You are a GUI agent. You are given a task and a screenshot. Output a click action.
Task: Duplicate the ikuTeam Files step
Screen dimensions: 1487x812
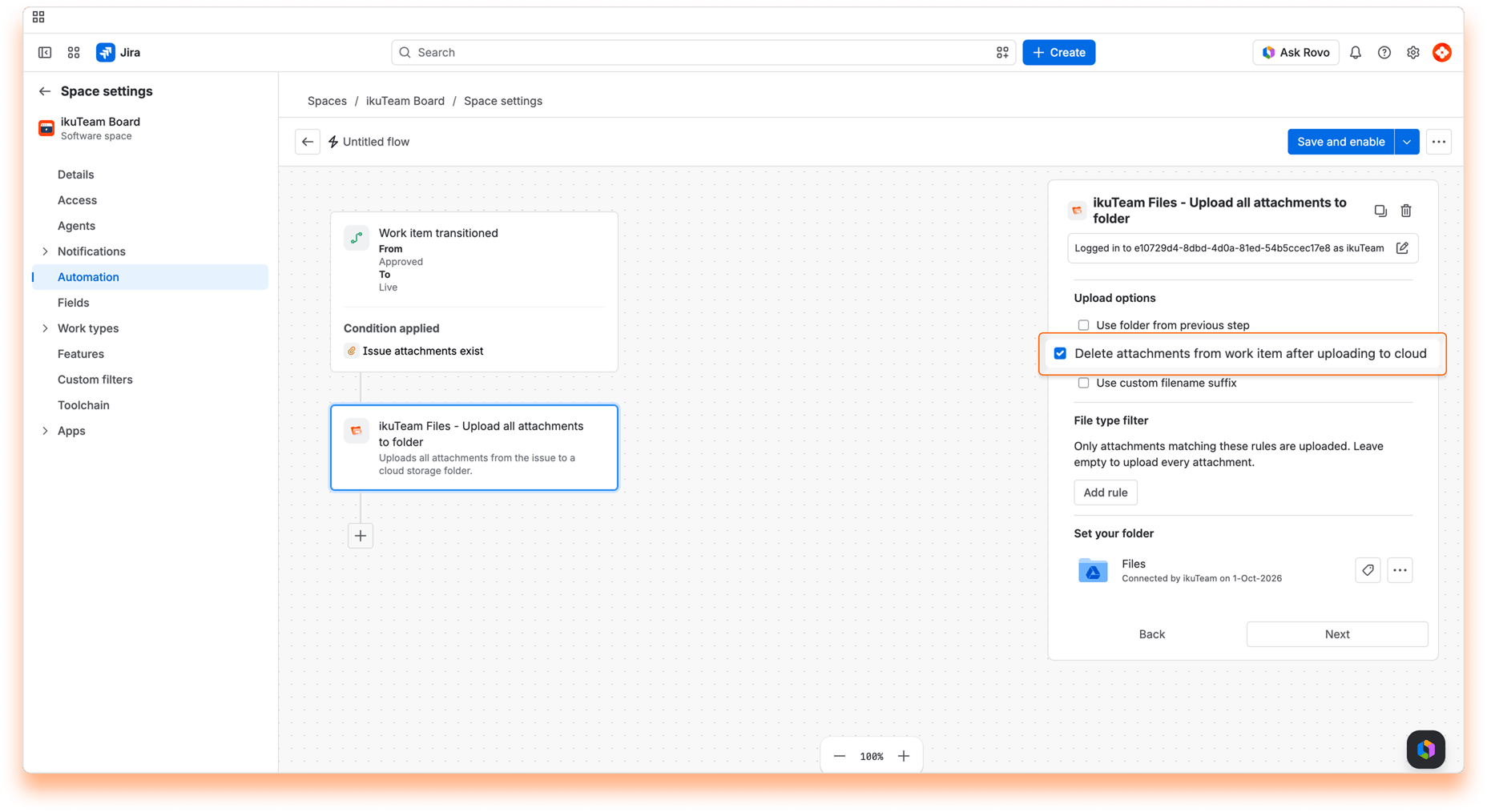coord(1380,211)
